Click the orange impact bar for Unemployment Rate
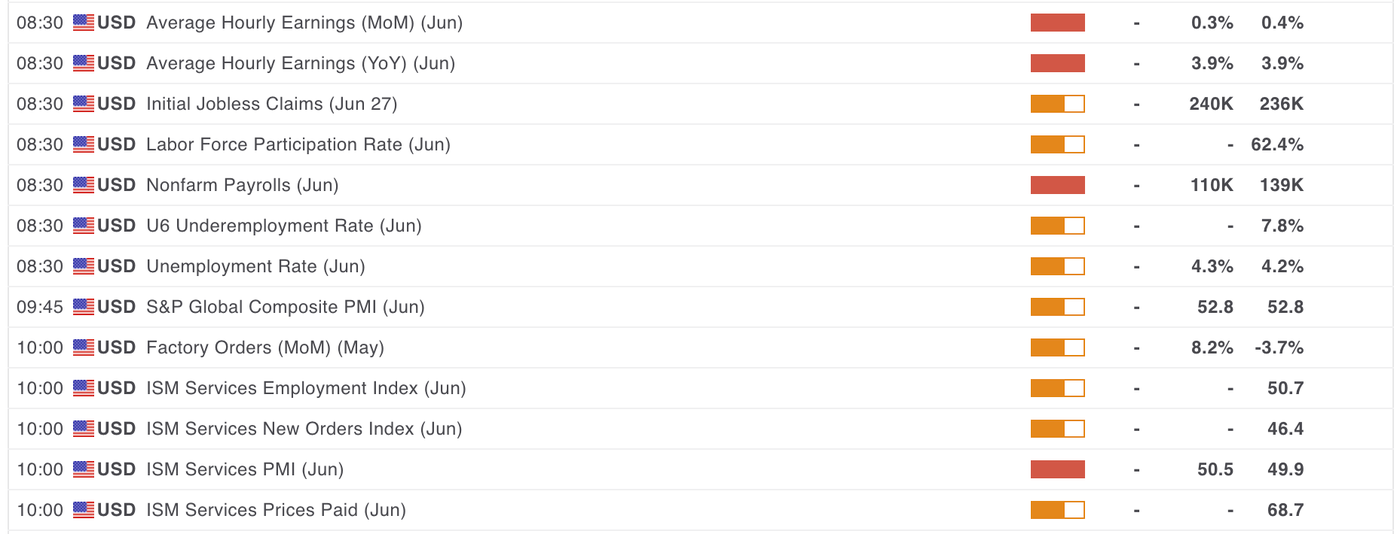1400x534 pixels. click(1058, 266)
